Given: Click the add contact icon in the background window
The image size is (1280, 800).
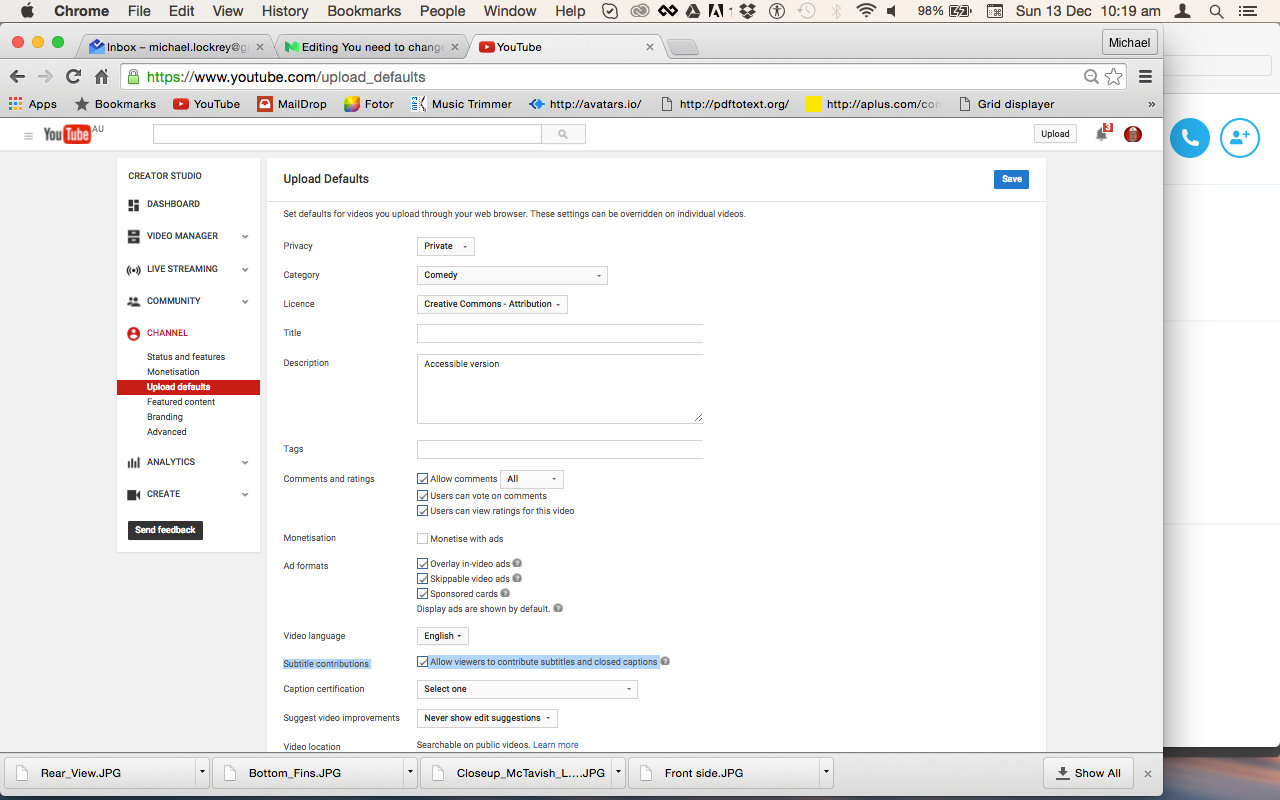Looking at the screenshot, I should pos(1240,138).
